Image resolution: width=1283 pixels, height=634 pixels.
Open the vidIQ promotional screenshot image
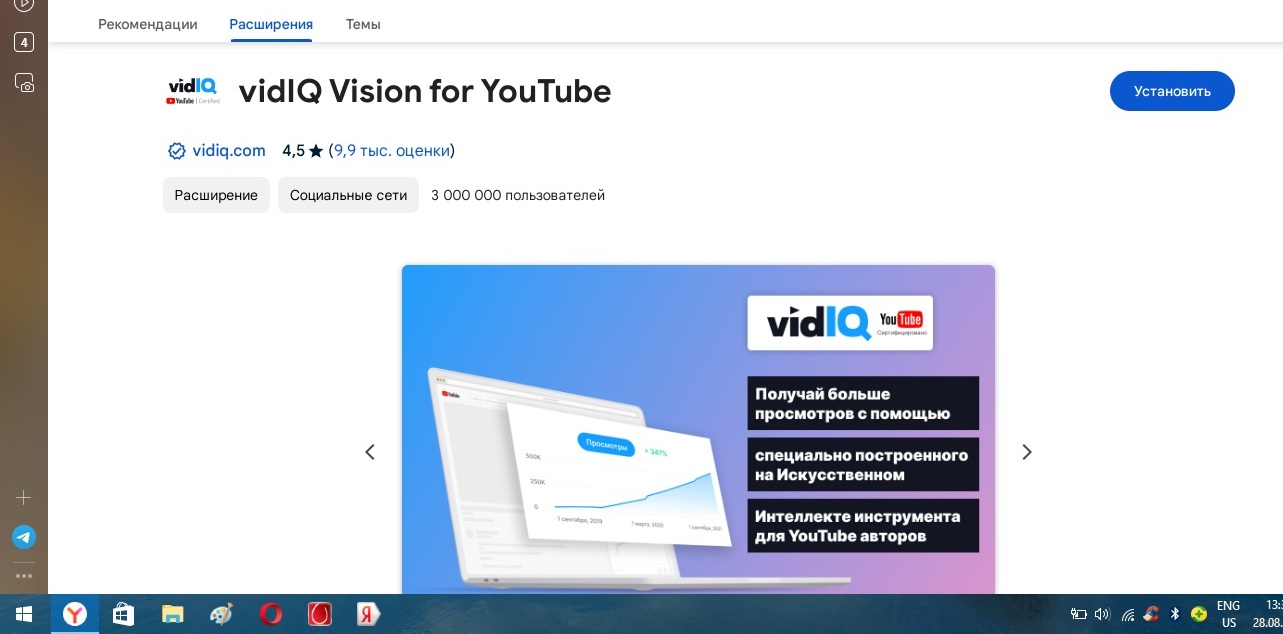point(698,429)
